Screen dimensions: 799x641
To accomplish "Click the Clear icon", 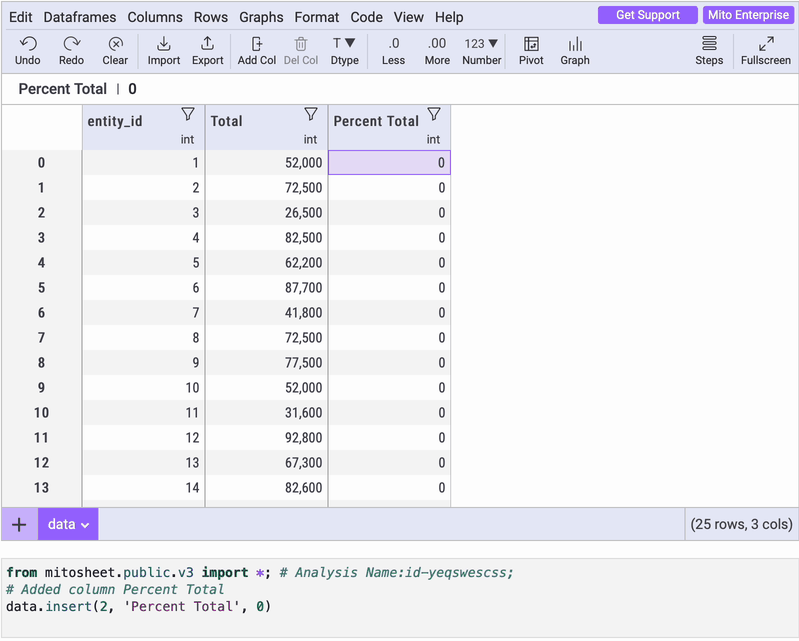I will (x=115, y=44).
